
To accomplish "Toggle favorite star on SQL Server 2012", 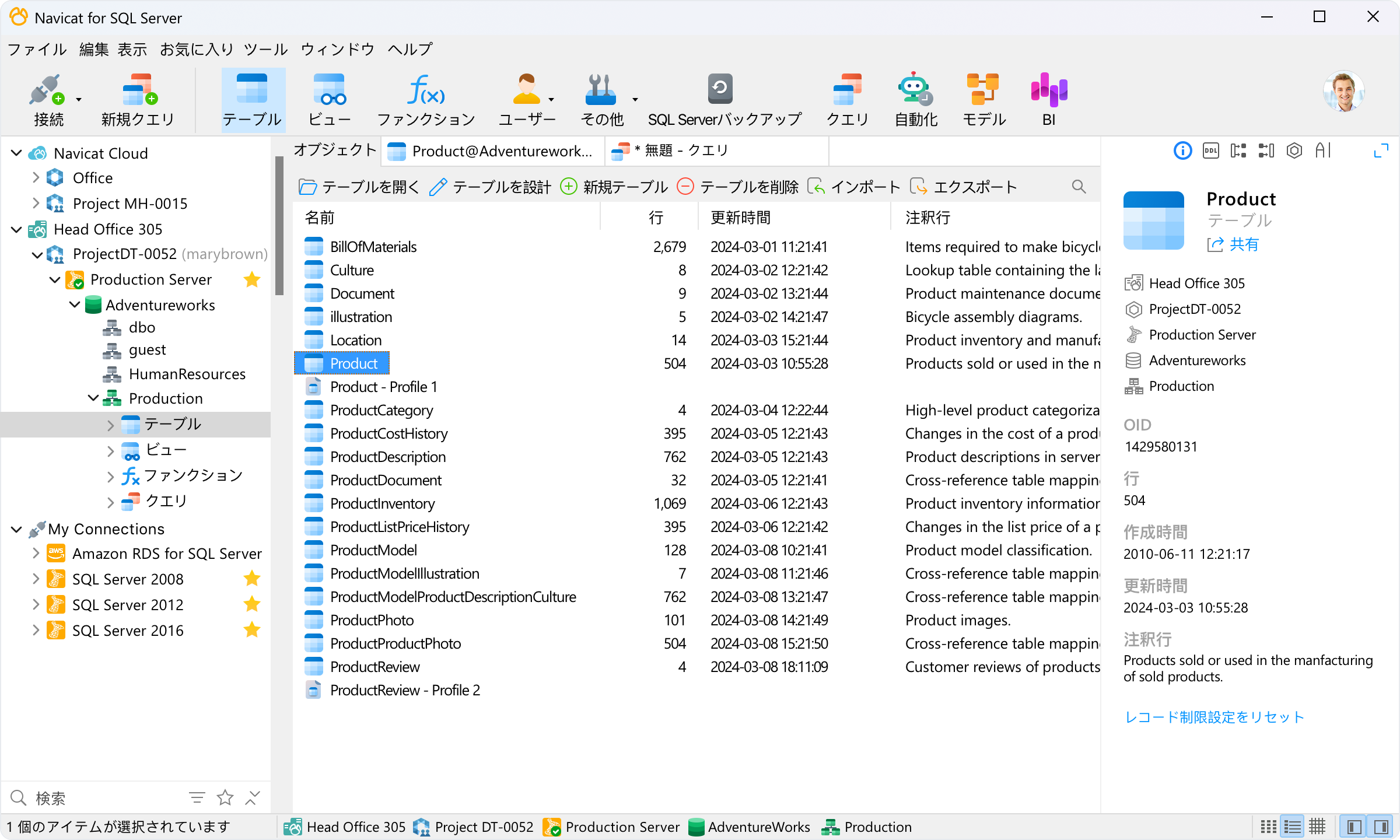I will point(252,604).
